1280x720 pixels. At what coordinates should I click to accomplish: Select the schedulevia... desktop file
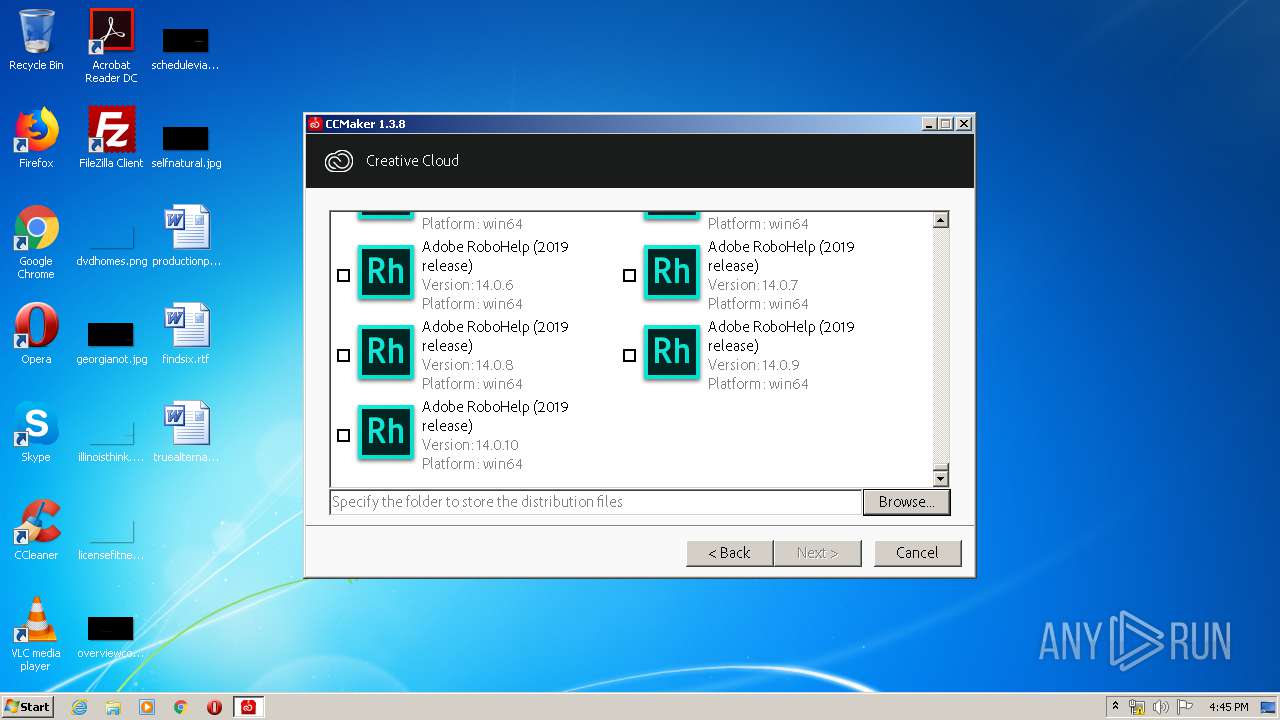(x=186, y=48)
